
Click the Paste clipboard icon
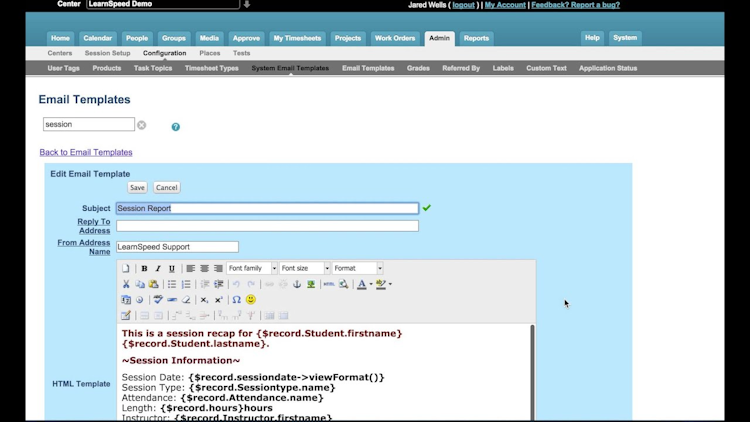click(154, 284)
